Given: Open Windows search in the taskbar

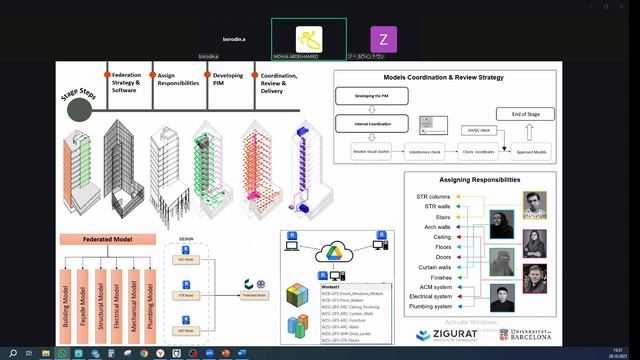Looking at the screenshot, I should click(13, 353).
